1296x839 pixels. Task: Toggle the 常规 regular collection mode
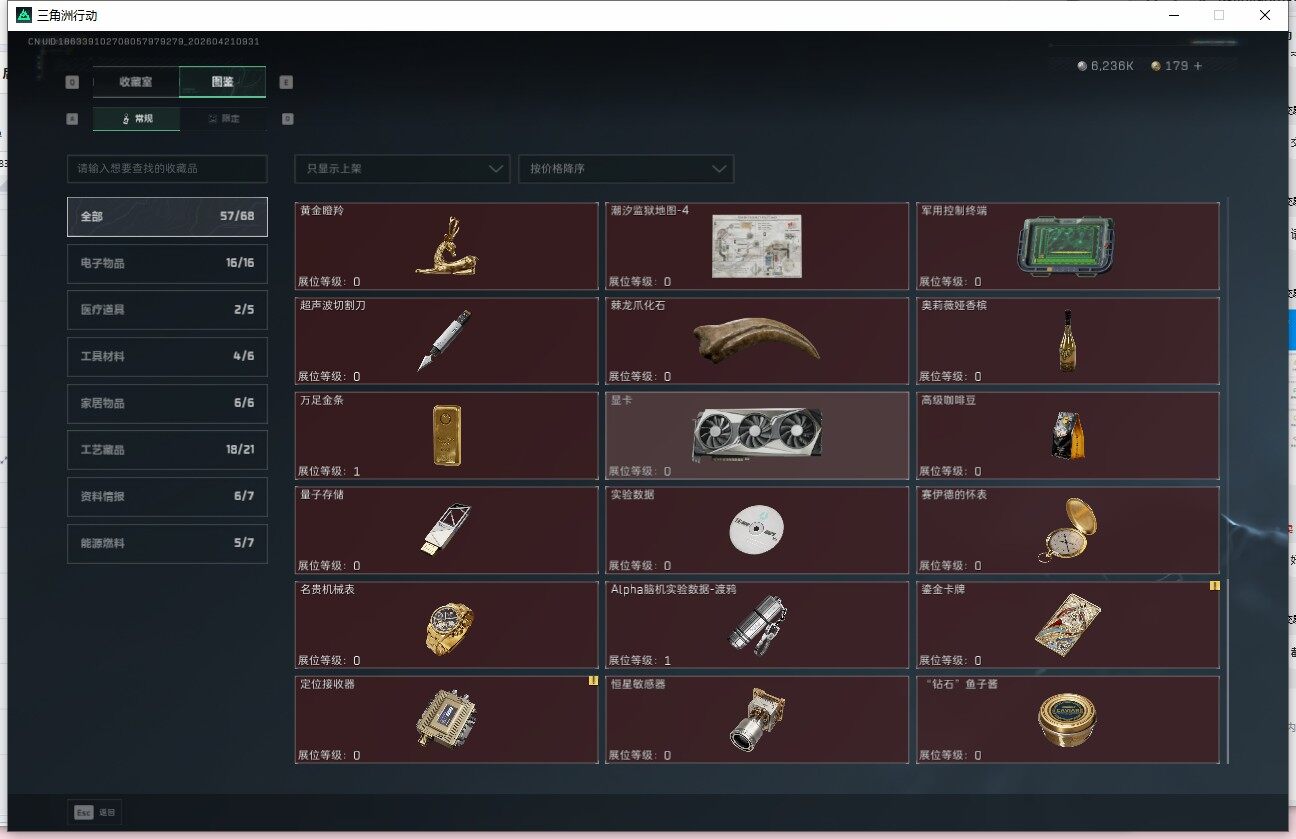click(137, 119)
